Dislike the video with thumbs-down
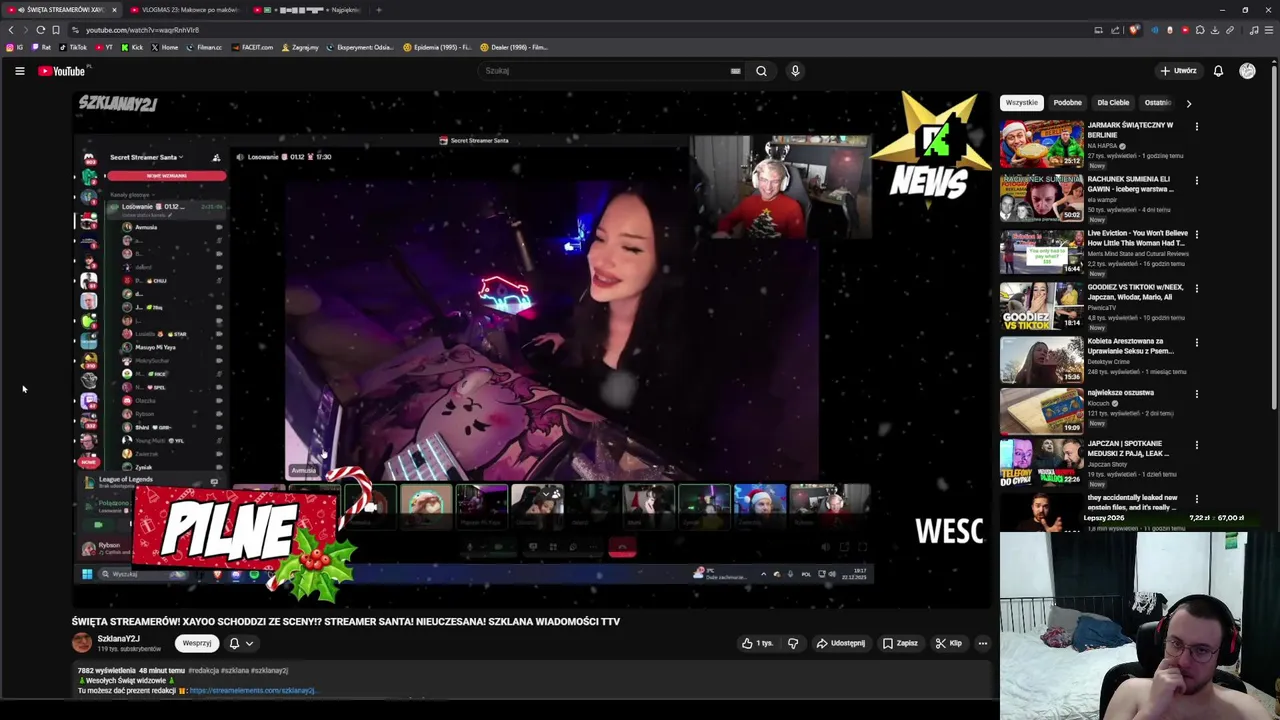Screen dimensions: 1280x720 pyautogui.click(x=793, y=643)
